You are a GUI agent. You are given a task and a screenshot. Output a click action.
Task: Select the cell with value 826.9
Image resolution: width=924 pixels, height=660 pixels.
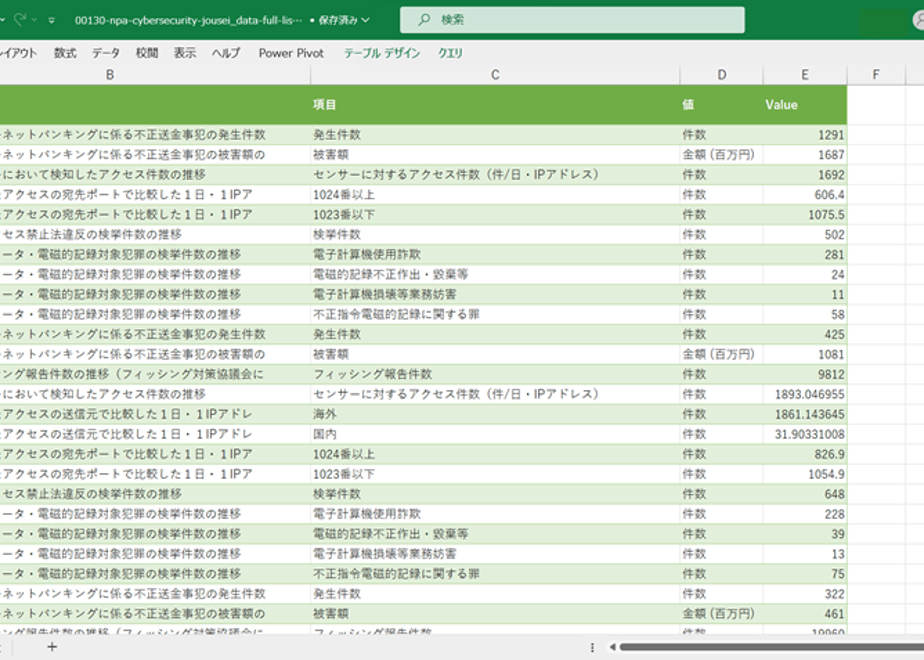(x=805, y=455)
